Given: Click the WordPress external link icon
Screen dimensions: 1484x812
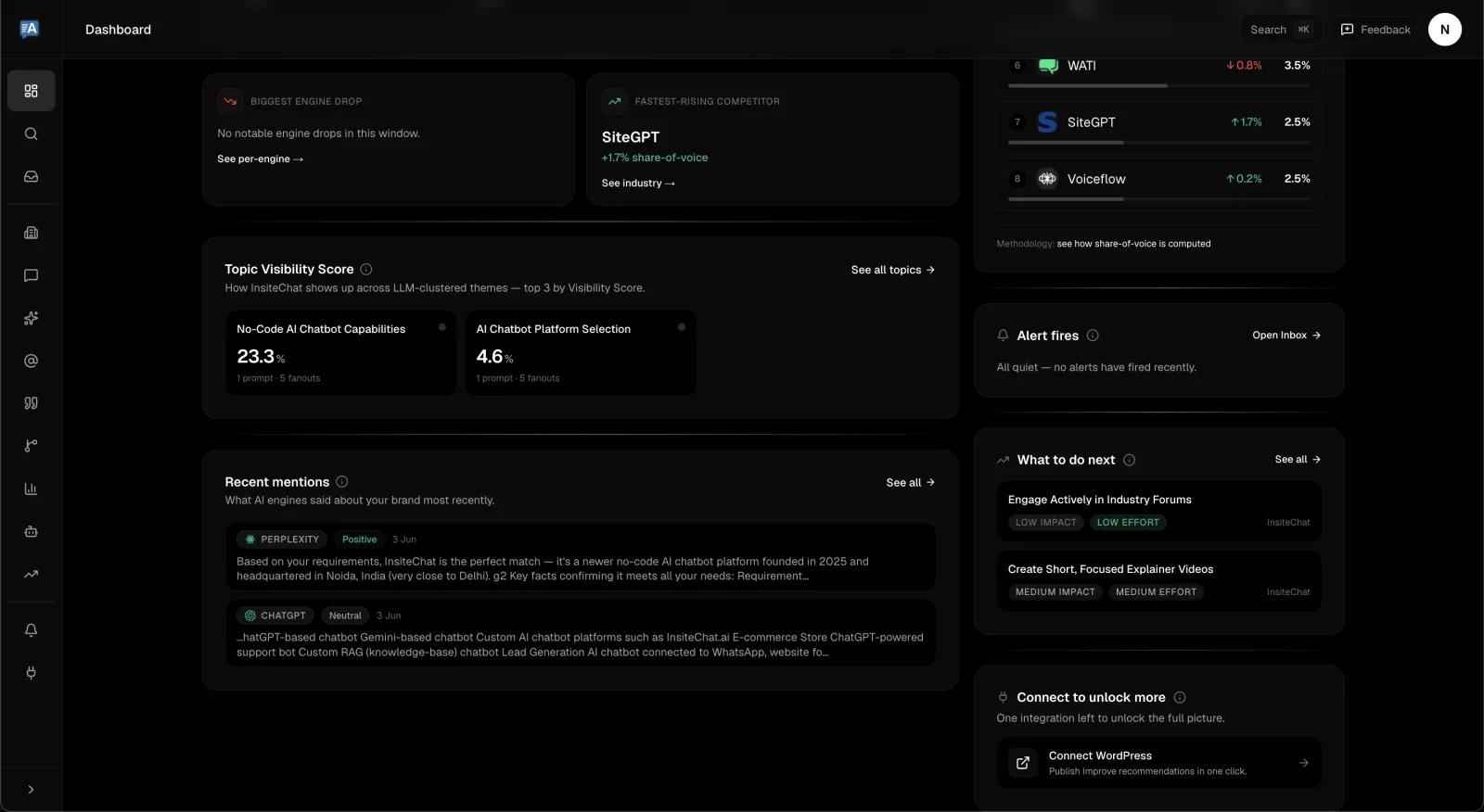Looking at the screenshot, I should point(1023,763).
